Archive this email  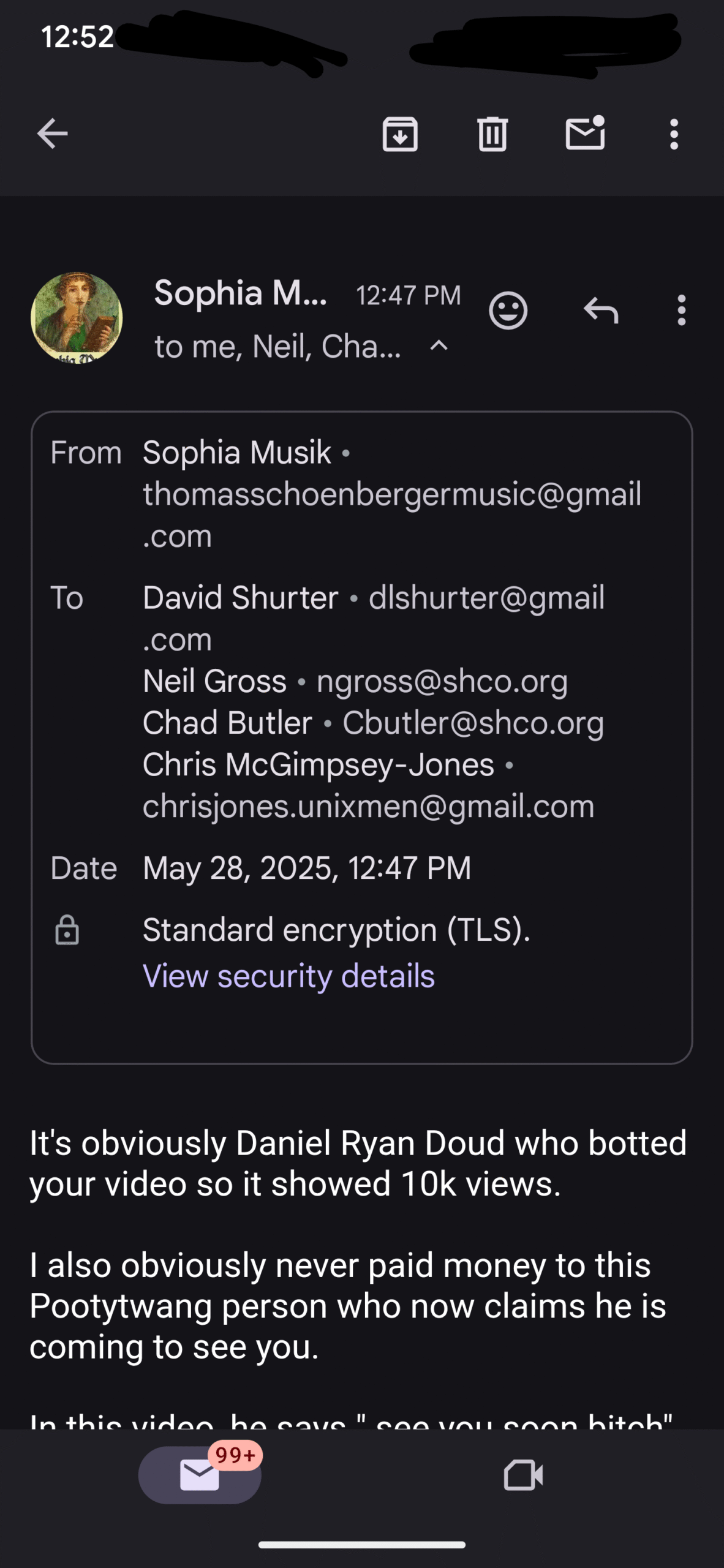(x=400, y=134)
